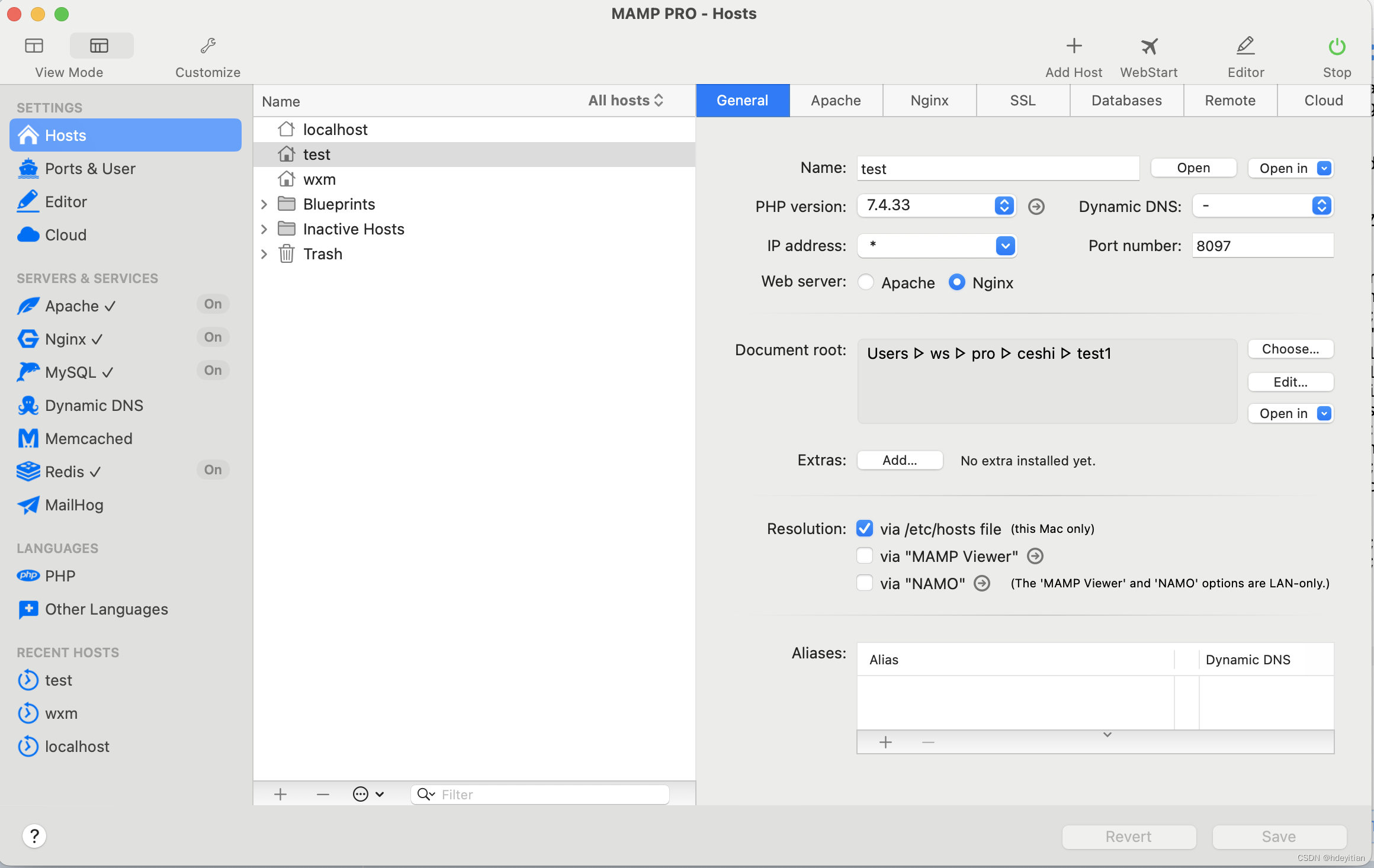
Task: Open the Customize wrench tool
Action: pyautogui.click(x=207, y=46)
